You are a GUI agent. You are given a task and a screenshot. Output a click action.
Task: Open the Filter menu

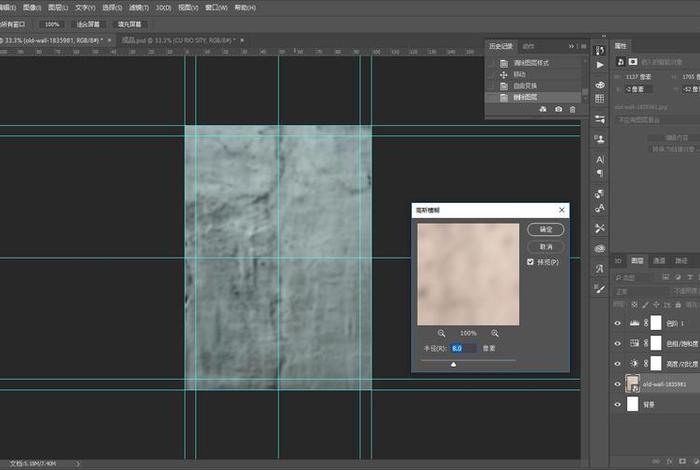tap(138, 8)
